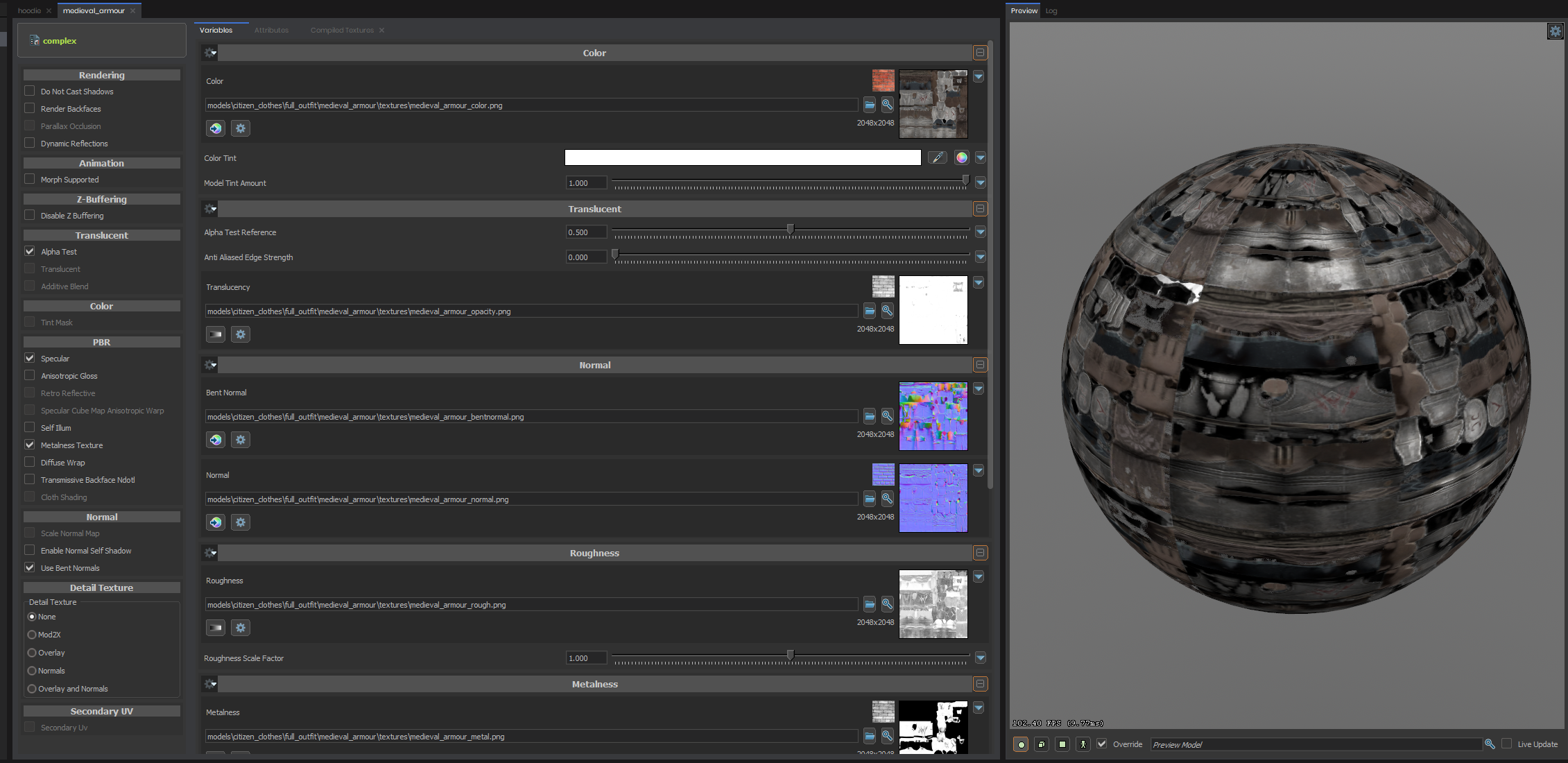Viewport: 1568px width, 763px height.
Task: Click the Alpha Test Reference slider handle
Action: 790,229
